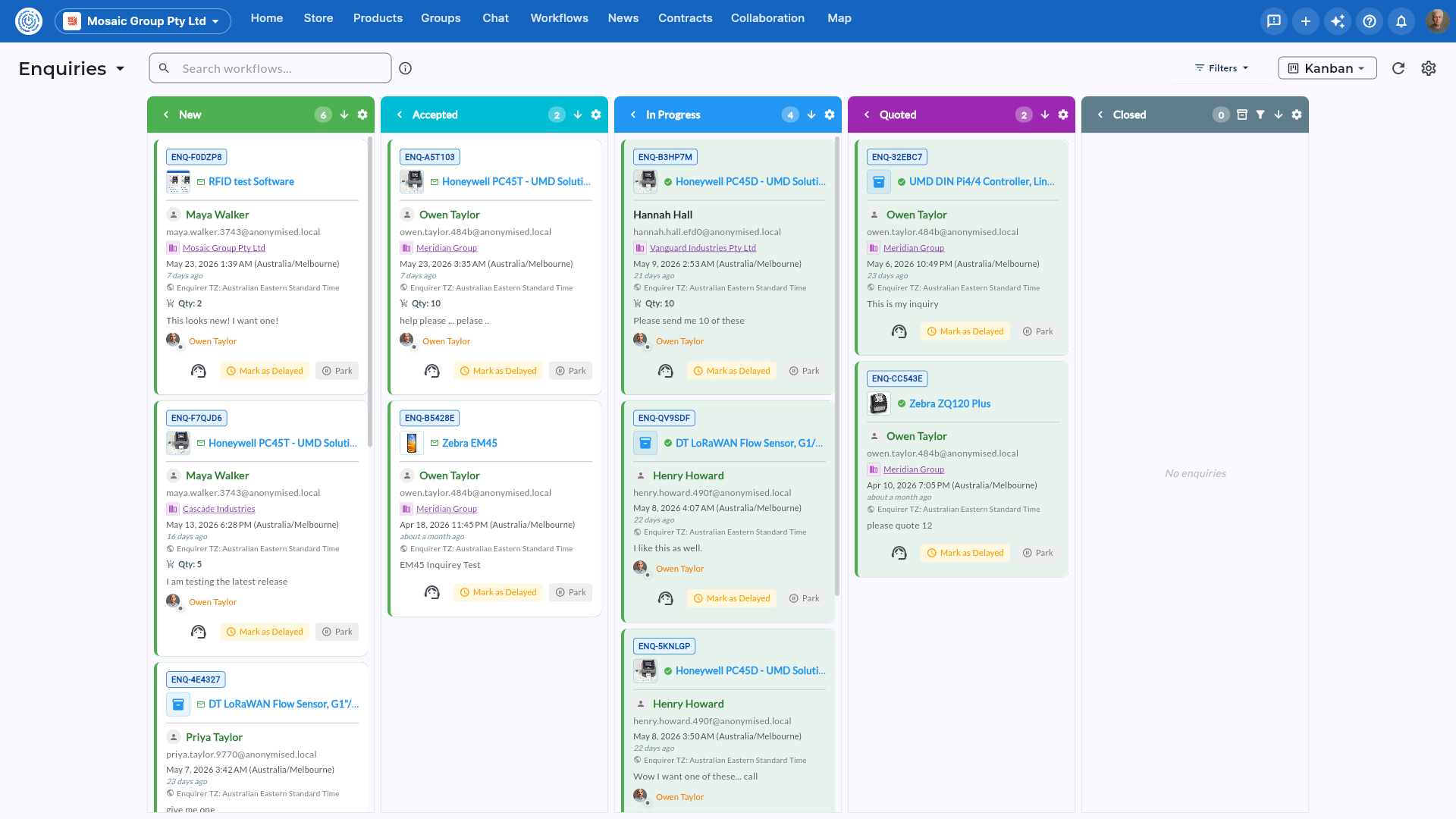Open New column settings gear
The height and width of the screenshot is (819, 1456).
[362, 115]
